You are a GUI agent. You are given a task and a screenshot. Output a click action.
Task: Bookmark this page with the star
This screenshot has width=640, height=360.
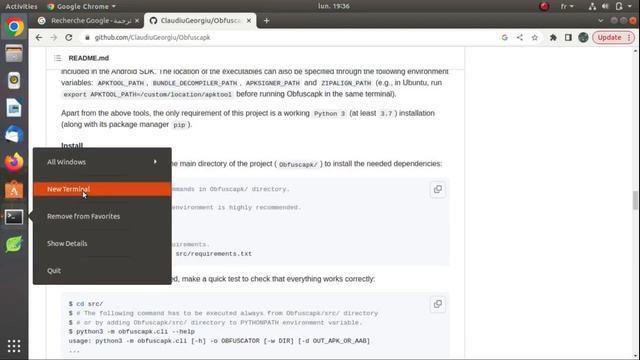tap(535, 38)
